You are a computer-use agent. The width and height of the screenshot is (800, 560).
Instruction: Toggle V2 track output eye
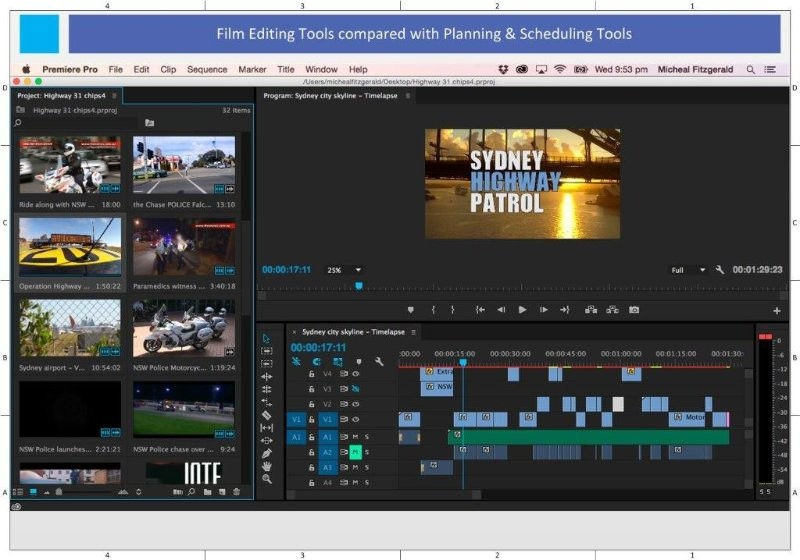click(x=356, y=404)
